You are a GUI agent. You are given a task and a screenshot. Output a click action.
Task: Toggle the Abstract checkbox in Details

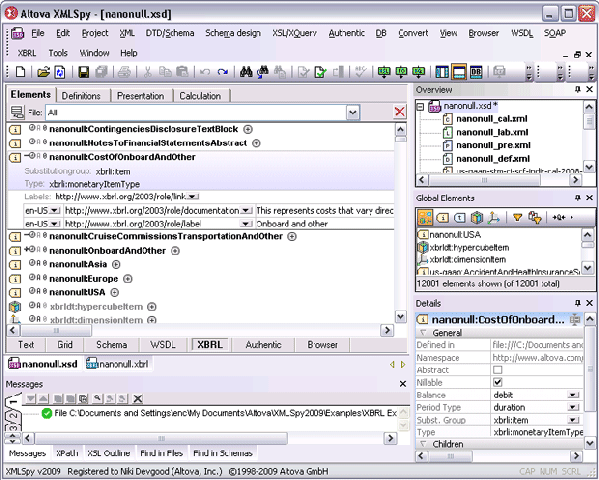[497, 370]
